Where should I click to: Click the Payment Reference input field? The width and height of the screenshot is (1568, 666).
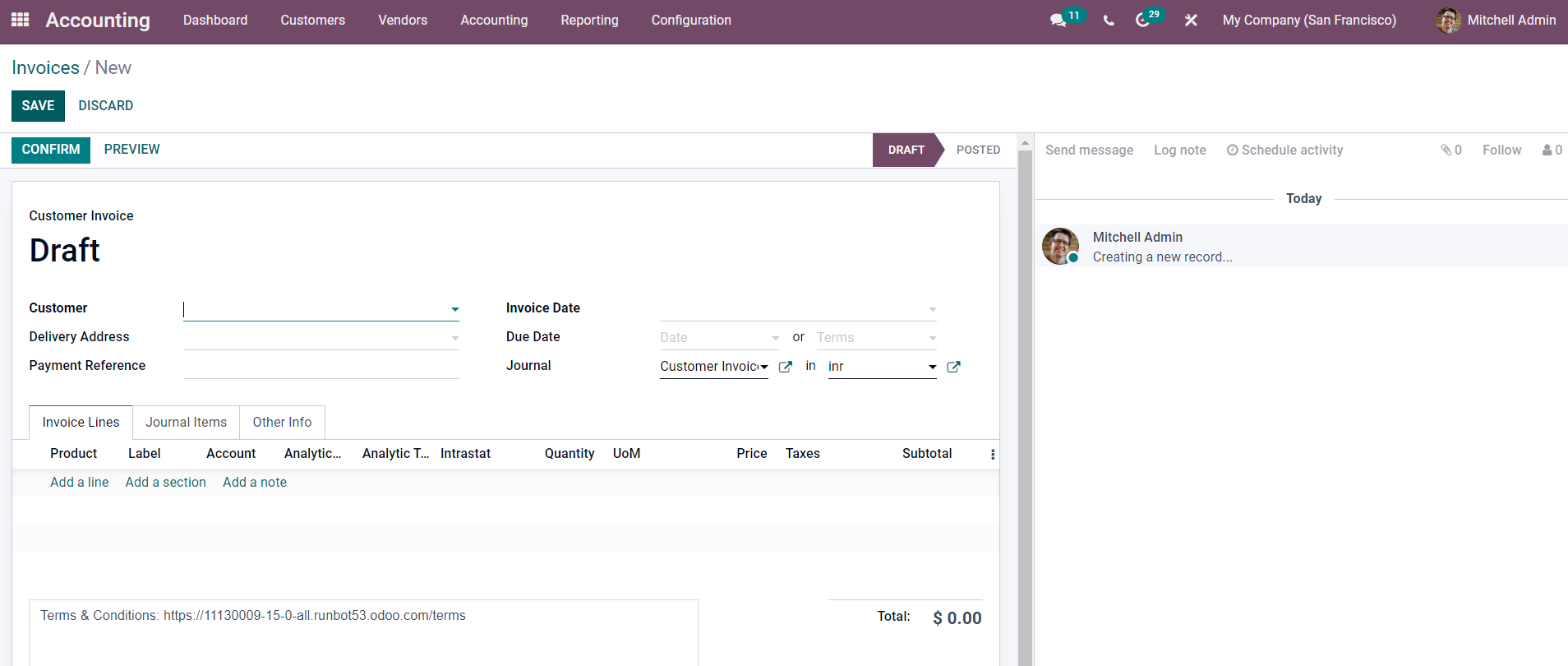[321, 367]
